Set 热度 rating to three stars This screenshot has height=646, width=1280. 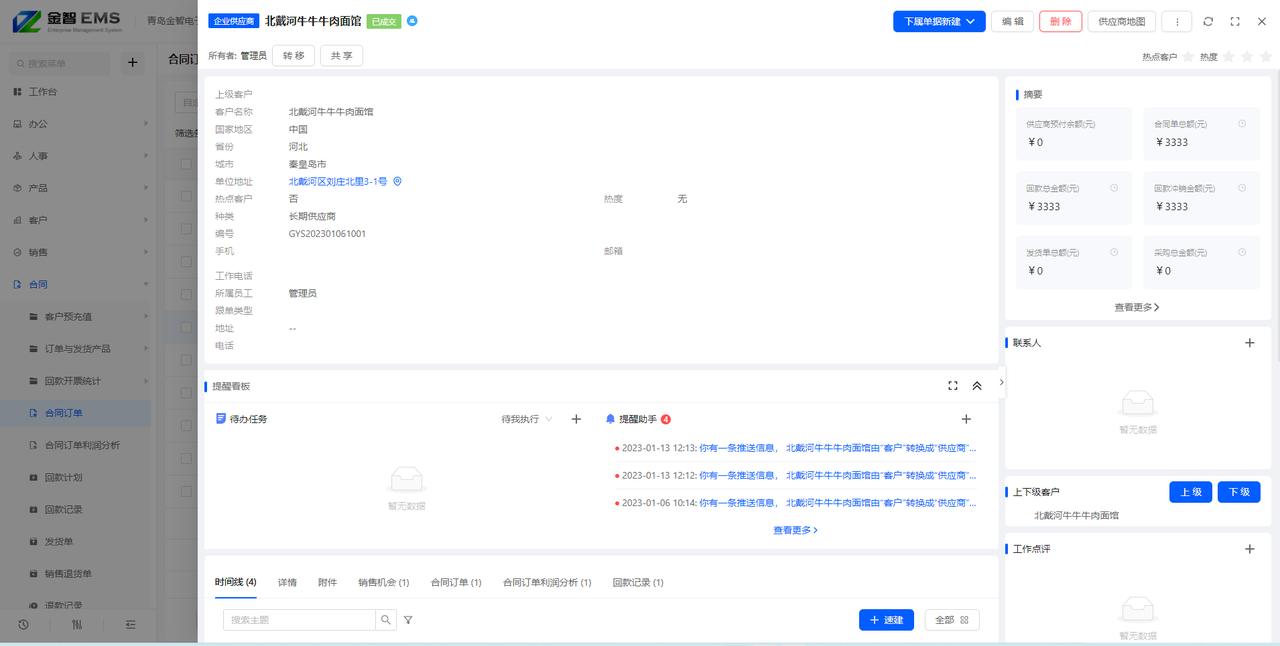coord(1266,57)
